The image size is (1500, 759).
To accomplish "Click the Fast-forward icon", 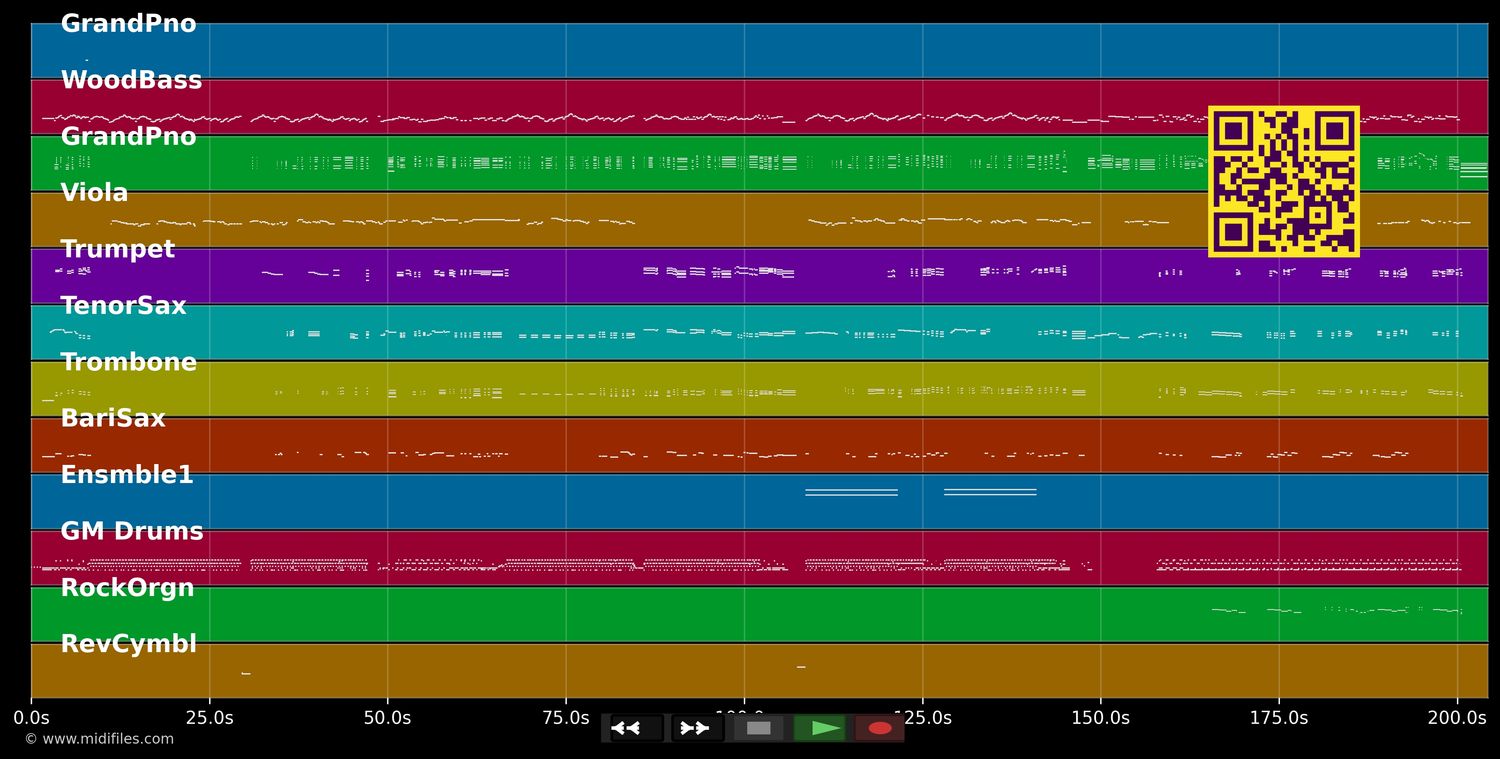I will point(694,727).
